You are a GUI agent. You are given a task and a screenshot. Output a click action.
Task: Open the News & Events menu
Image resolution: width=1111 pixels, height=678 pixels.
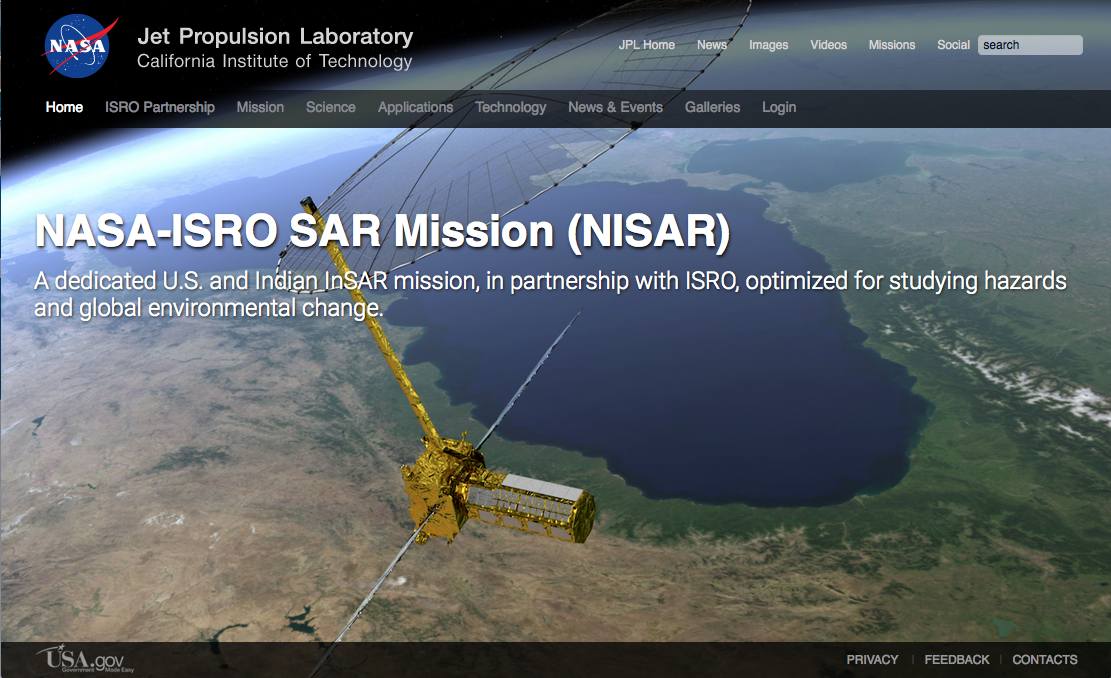[615, 107]
